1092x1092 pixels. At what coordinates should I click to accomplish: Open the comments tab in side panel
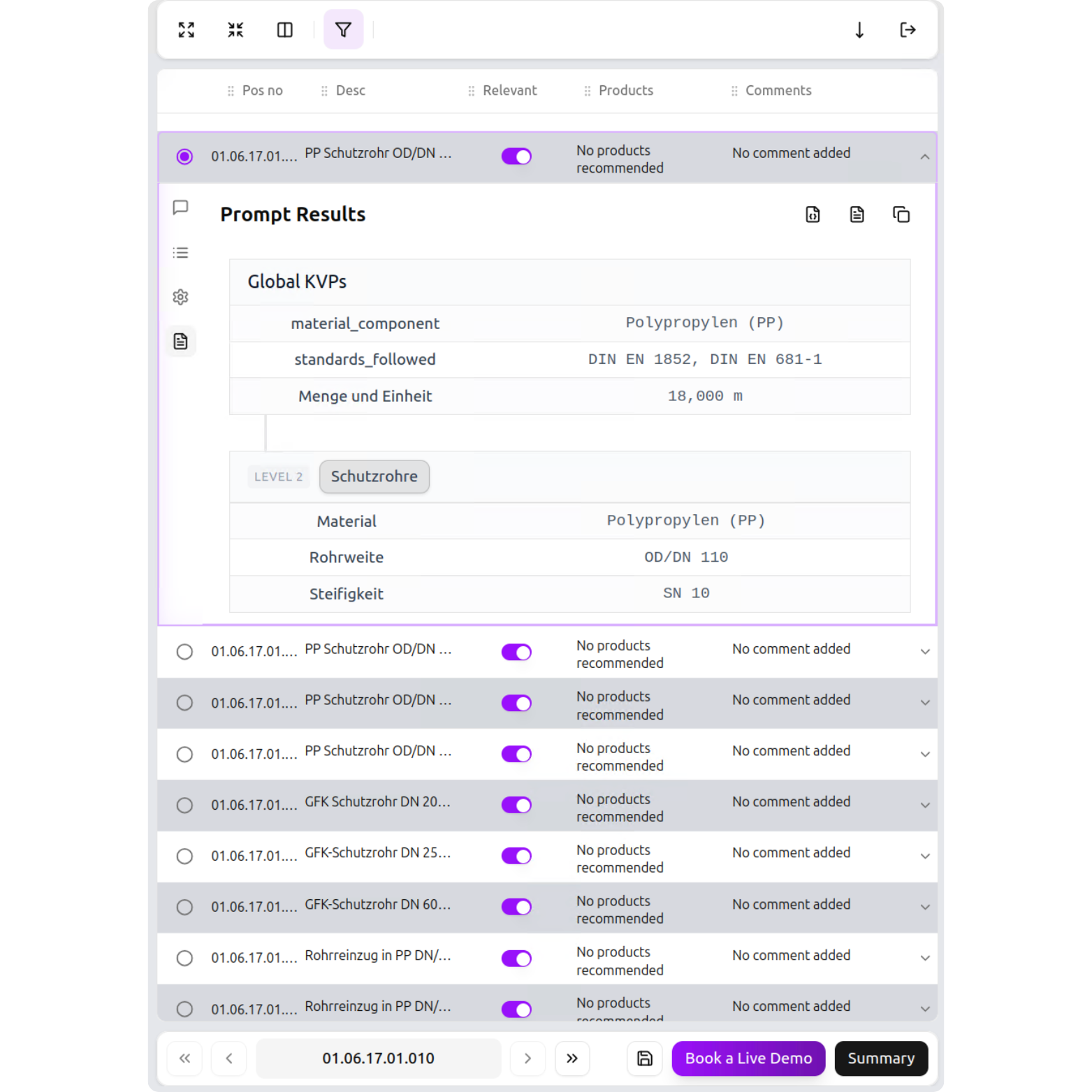[x=180, y=208]
